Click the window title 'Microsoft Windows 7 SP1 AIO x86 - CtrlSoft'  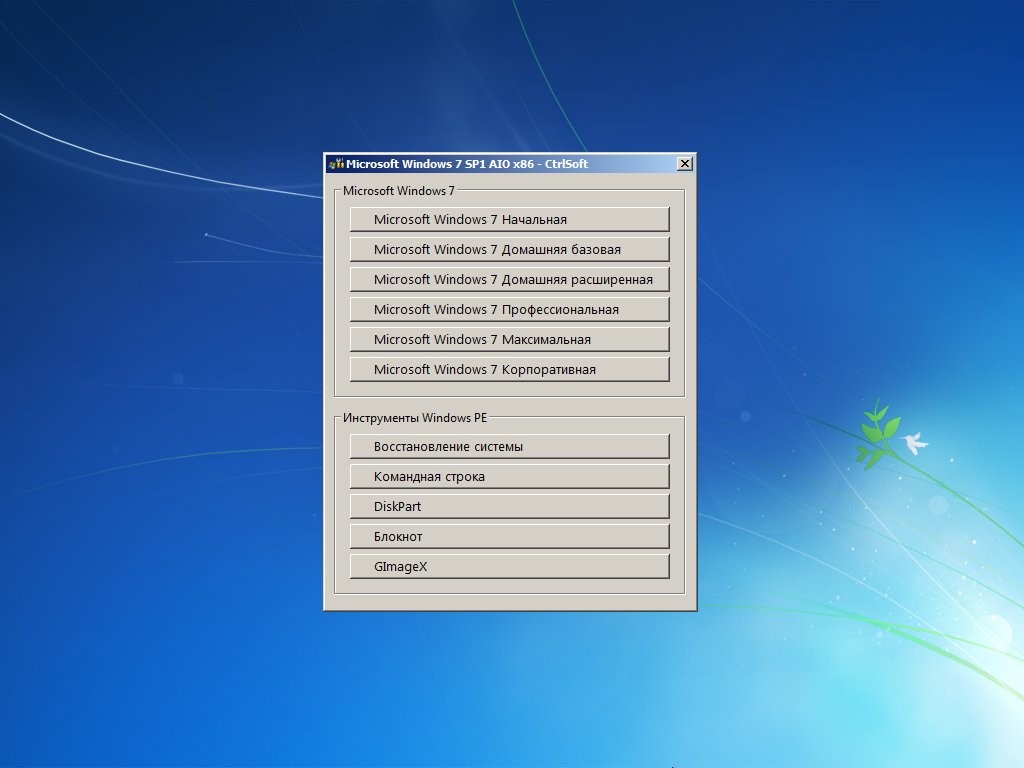[467, 164]
